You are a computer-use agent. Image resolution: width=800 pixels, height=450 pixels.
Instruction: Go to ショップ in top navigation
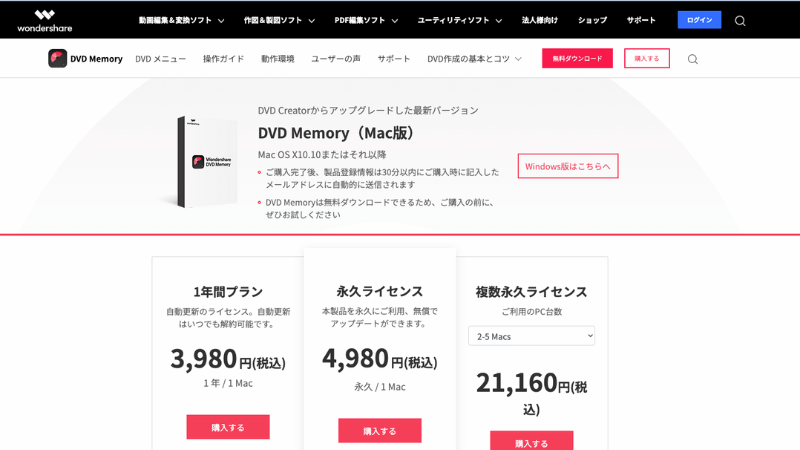pos(592,20)
